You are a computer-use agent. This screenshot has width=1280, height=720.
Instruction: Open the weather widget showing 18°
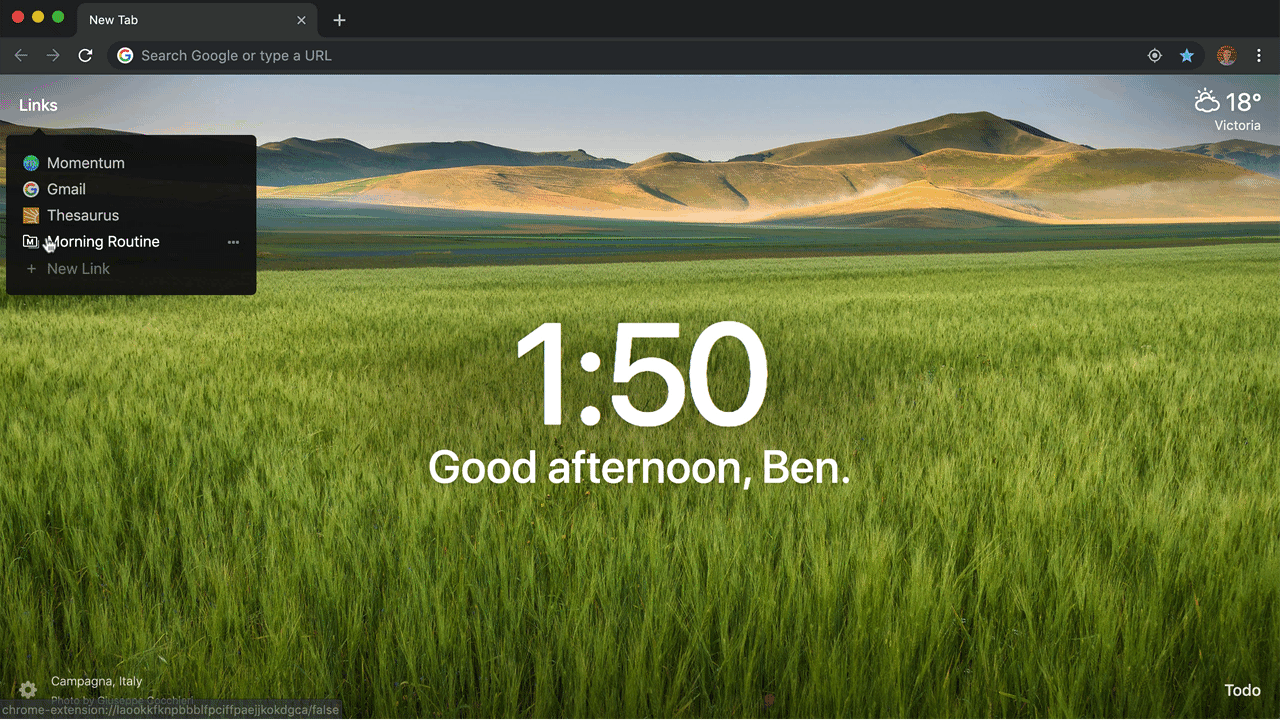1228,110
